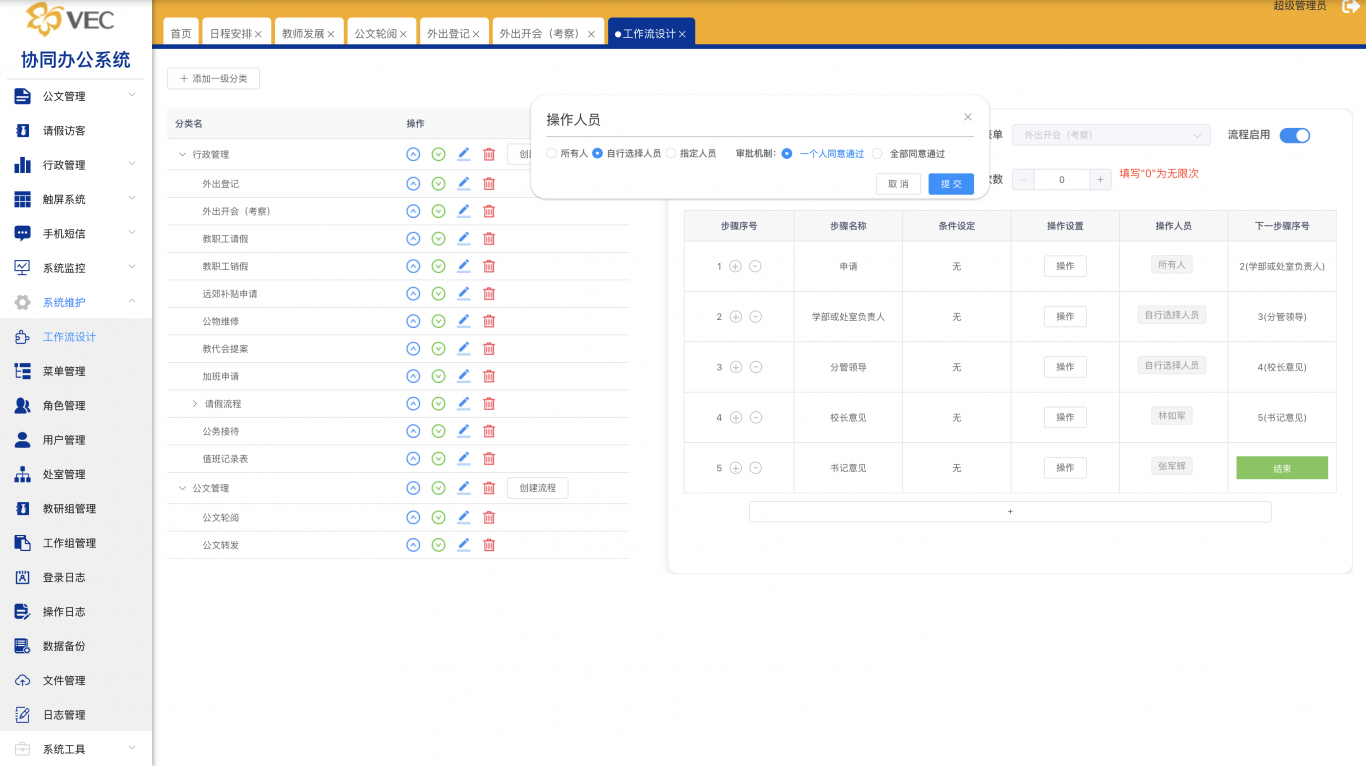Expand the 请假流程 tree node

[x=195, y=404]
